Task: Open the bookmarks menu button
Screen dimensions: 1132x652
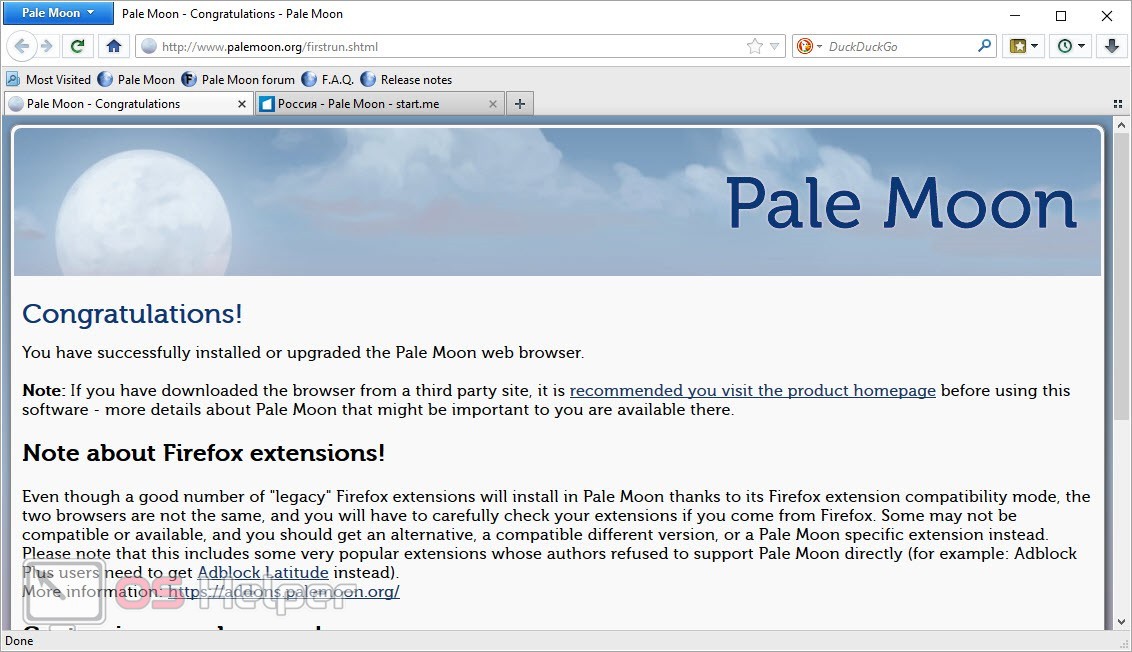Action: [1018, 46]
